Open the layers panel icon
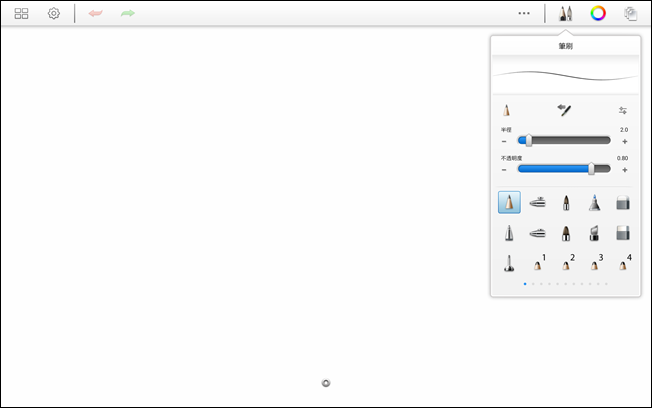The width and height of the screenshot is (652, 408). (630, 14)
